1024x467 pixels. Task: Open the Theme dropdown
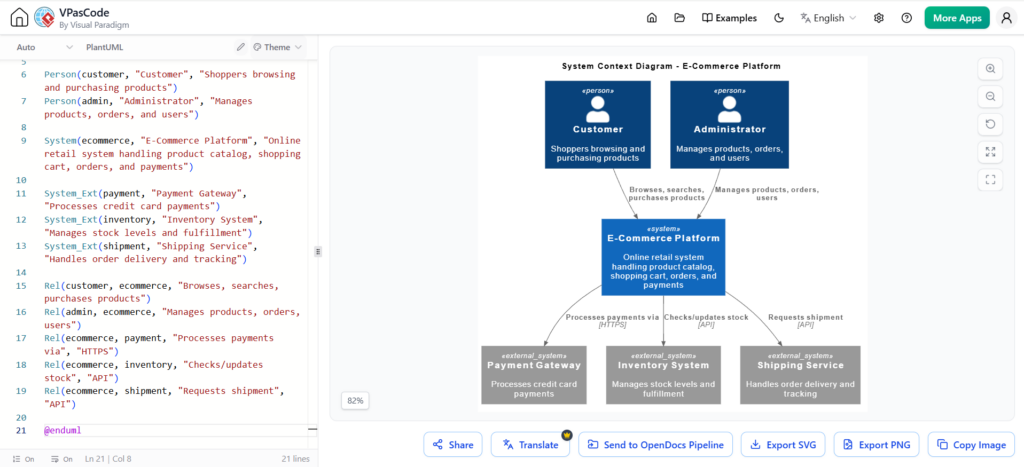pyautogui.click(x=278, y=47)
